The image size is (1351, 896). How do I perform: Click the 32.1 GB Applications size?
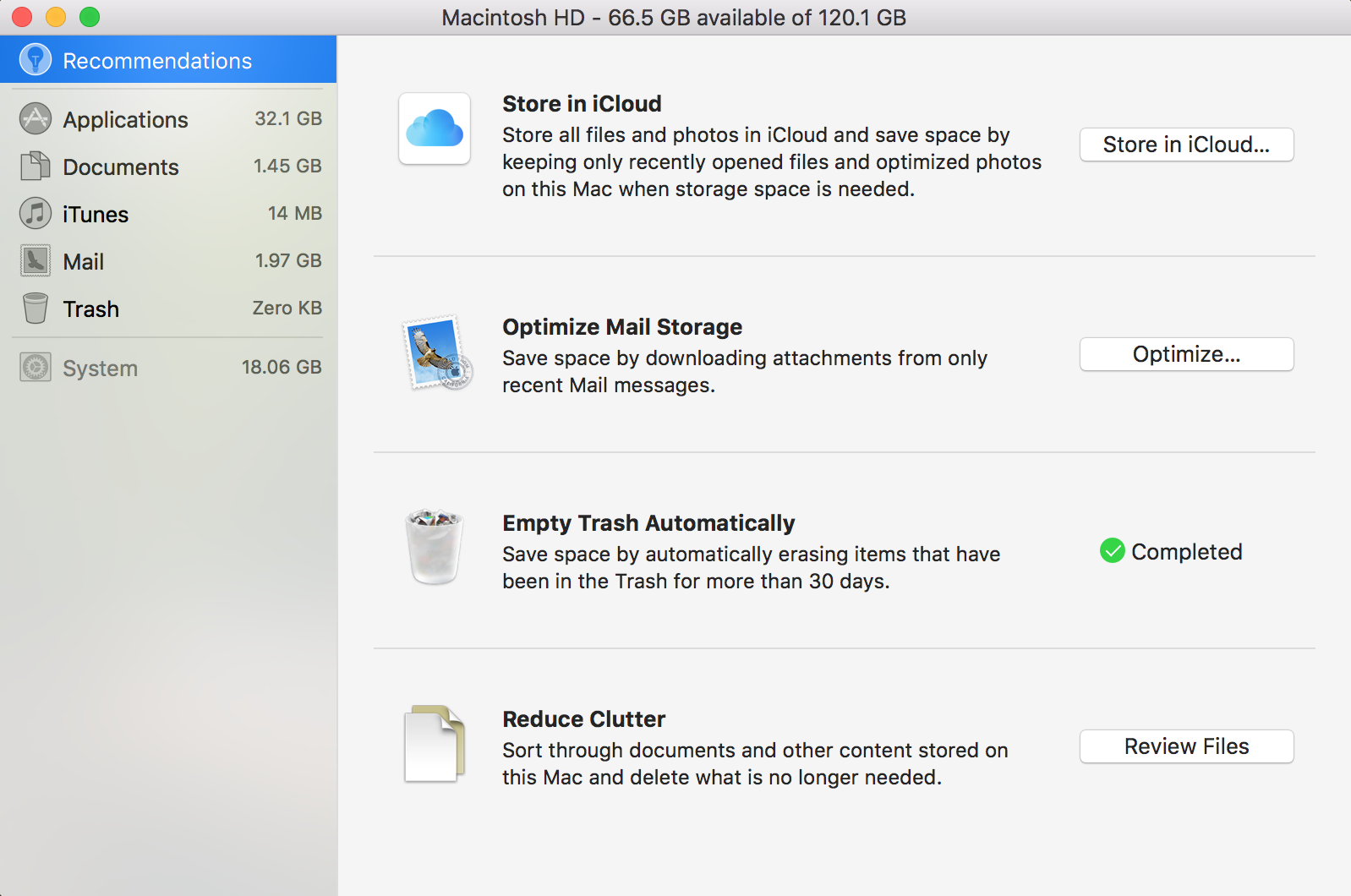pos(288,118)
